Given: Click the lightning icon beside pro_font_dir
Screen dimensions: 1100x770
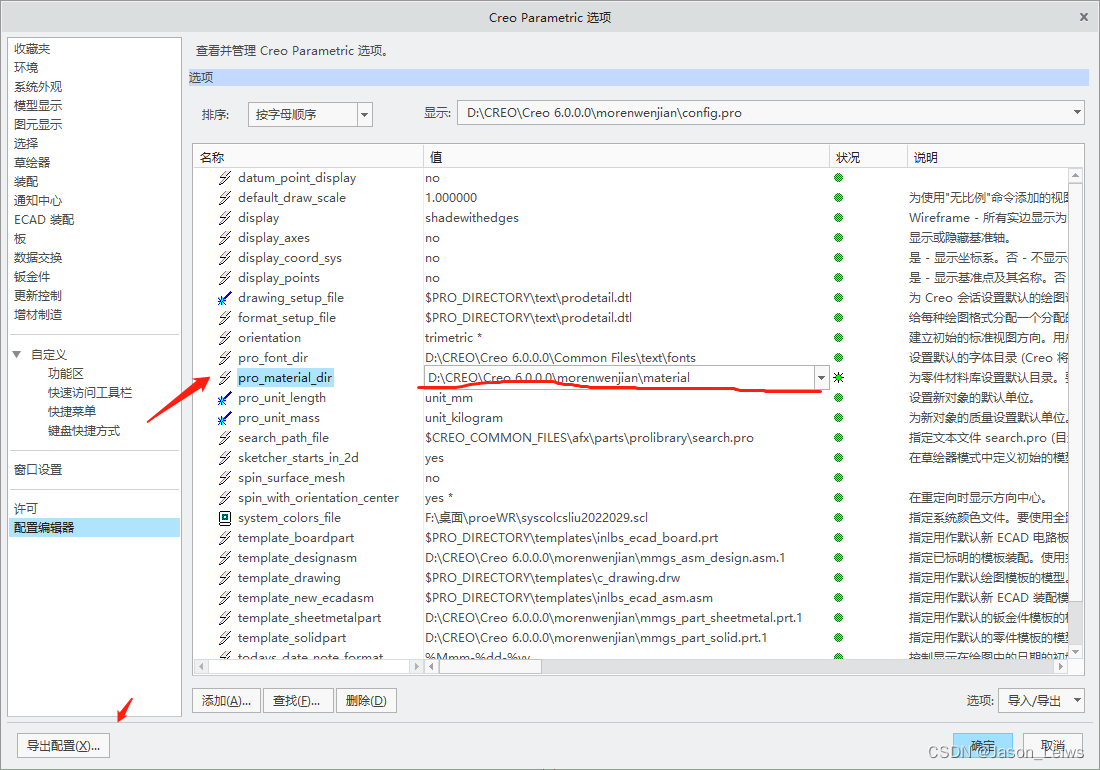Looking at the screenshot, I should [x=224, y=358].
